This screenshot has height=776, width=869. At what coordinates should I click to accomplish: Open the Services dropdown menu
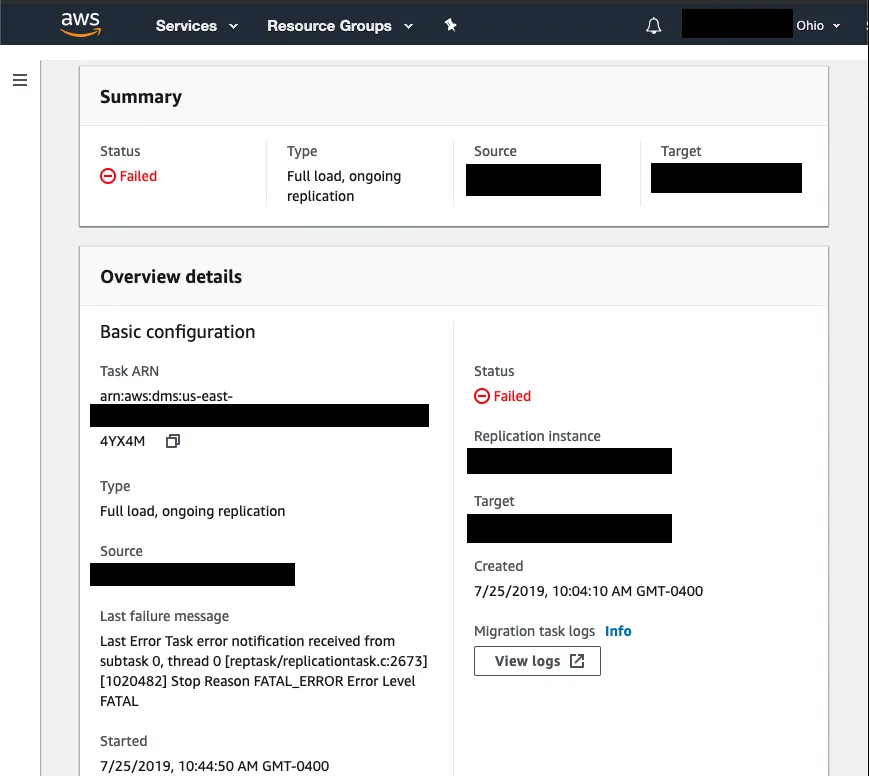point(196,26)
